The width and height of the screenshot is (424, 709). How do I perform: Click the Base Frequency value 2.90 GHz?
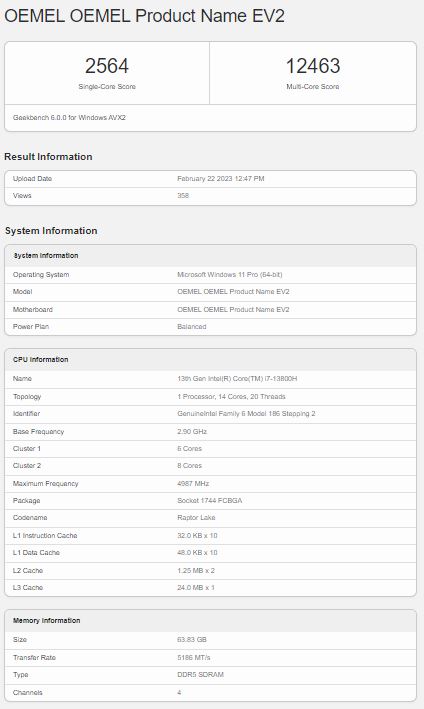tap(192, 431)
